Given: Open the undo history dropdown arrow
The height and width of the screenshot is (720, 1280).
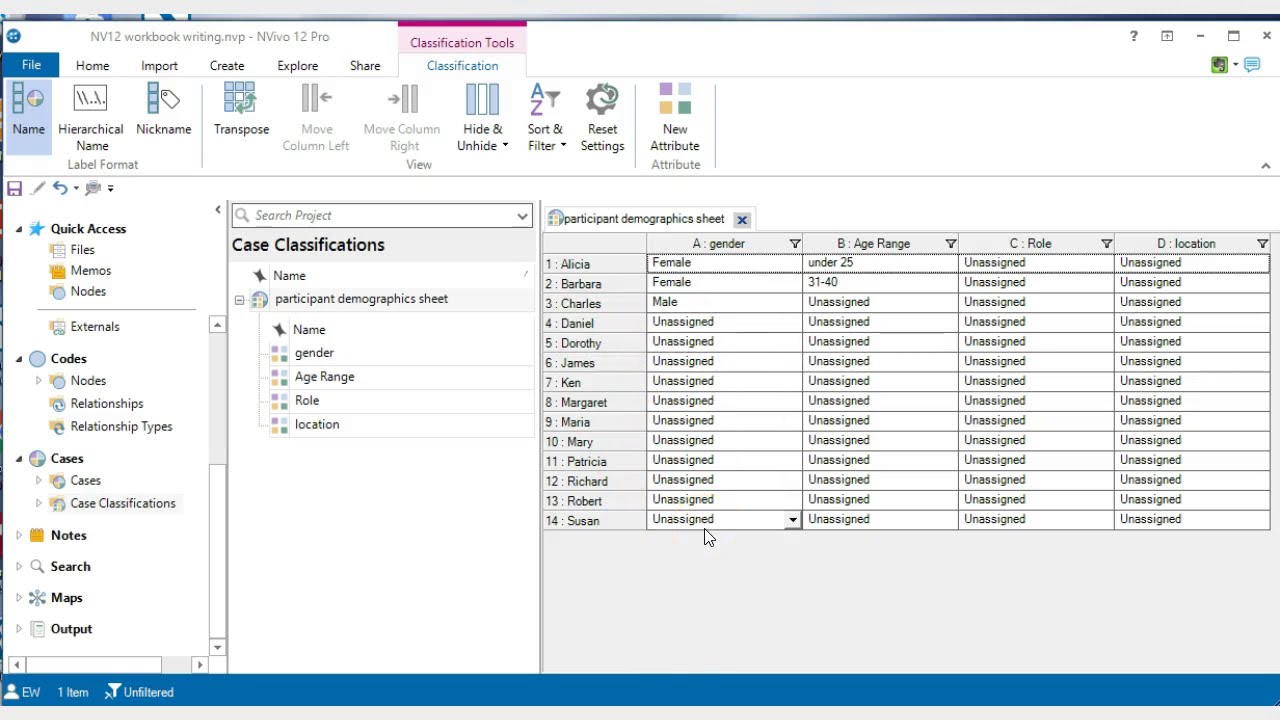Looking at the screenshot, I should click(76, 188).
